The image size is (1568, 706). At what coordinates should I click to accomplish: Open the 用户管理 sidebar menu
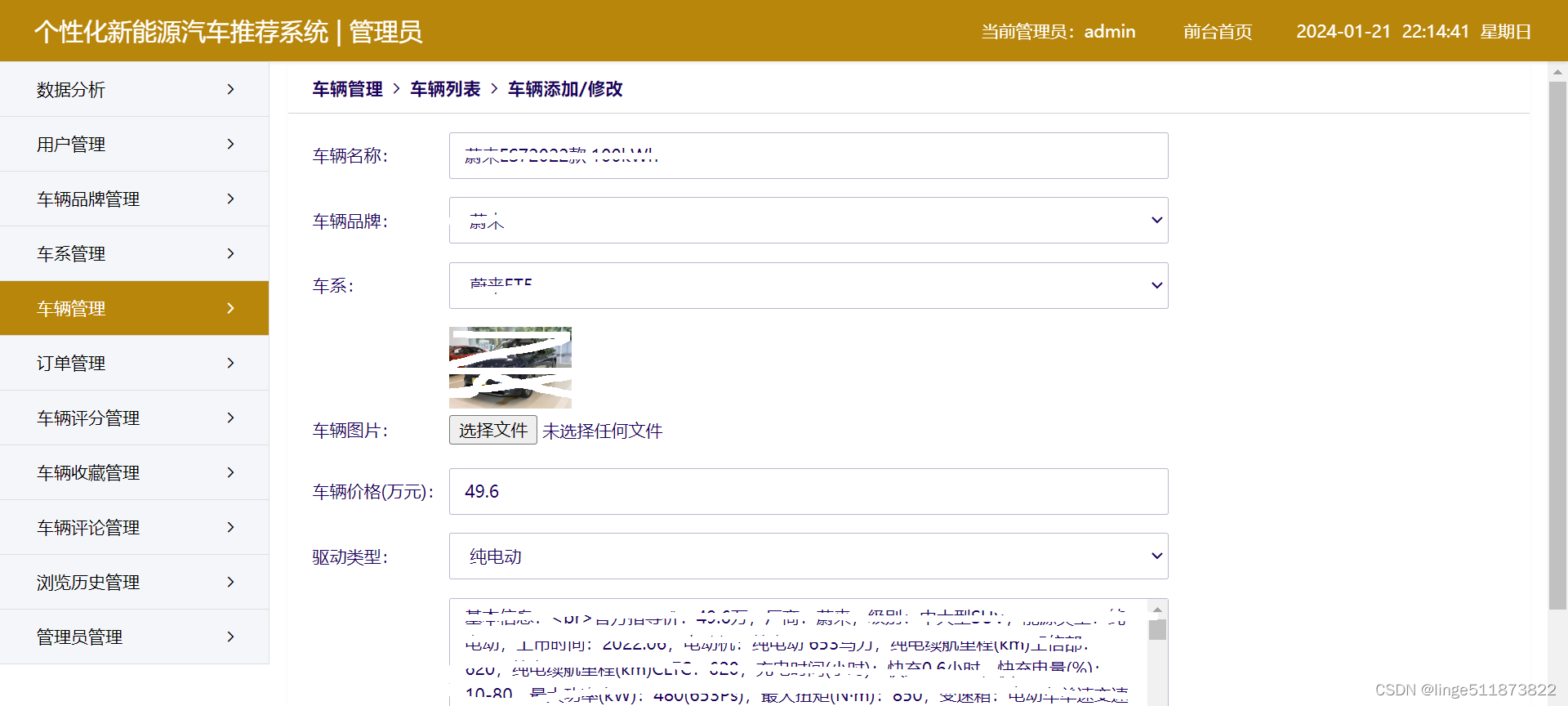pos(134,144)
